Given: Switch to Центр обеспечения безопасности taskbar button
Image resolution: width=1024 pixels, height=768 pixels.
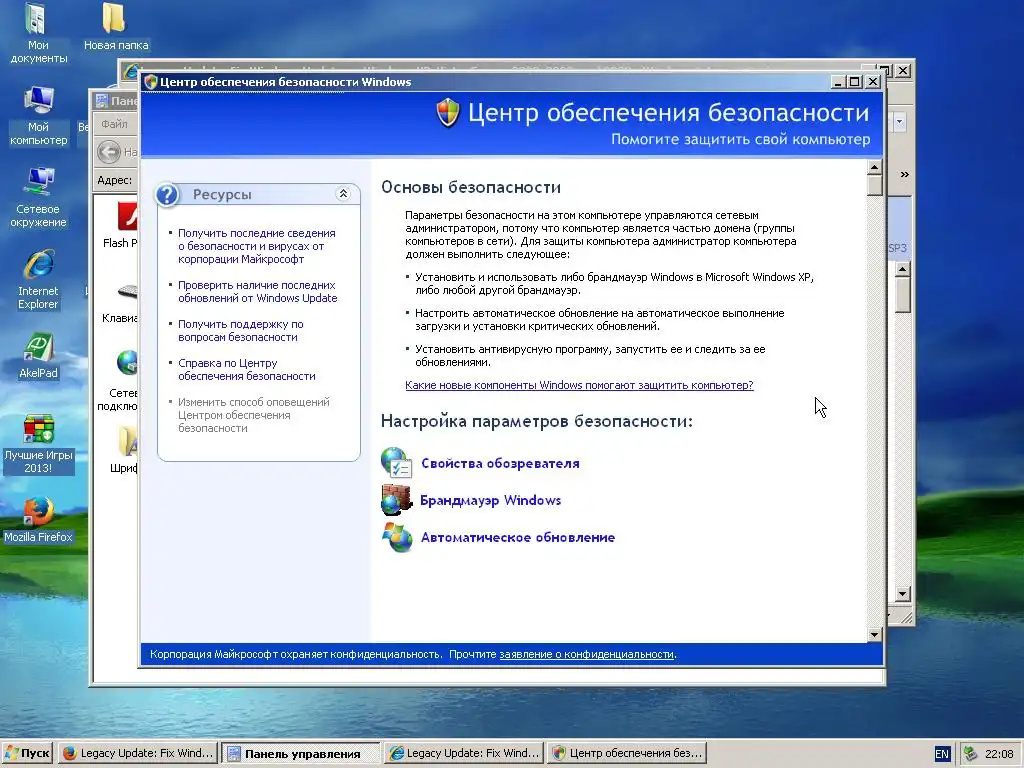Looking at the screenshot, I should tap(628, 753).
